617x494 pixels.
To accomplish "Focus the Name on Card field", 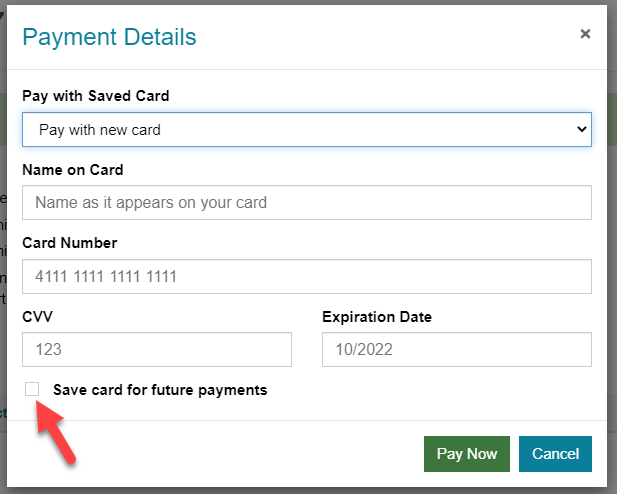I will [x=307, y=203].
